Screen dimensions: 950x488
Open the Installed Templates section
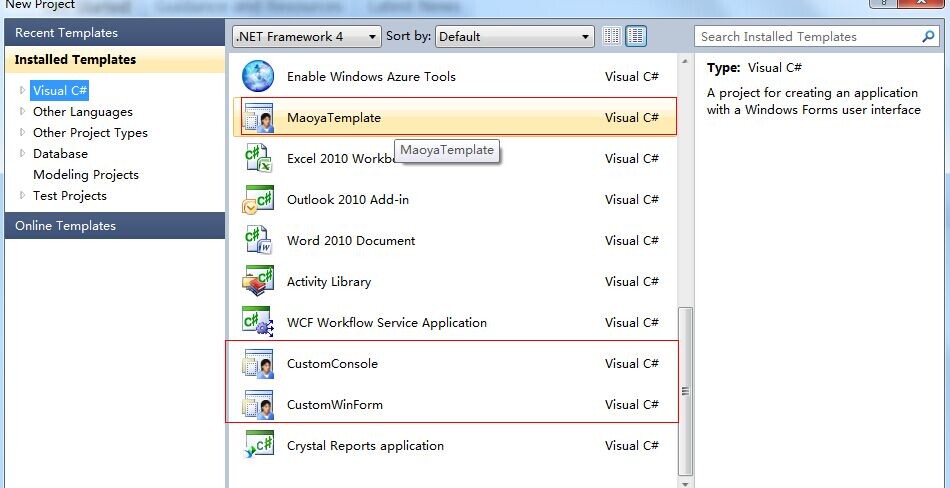(115, 59)
